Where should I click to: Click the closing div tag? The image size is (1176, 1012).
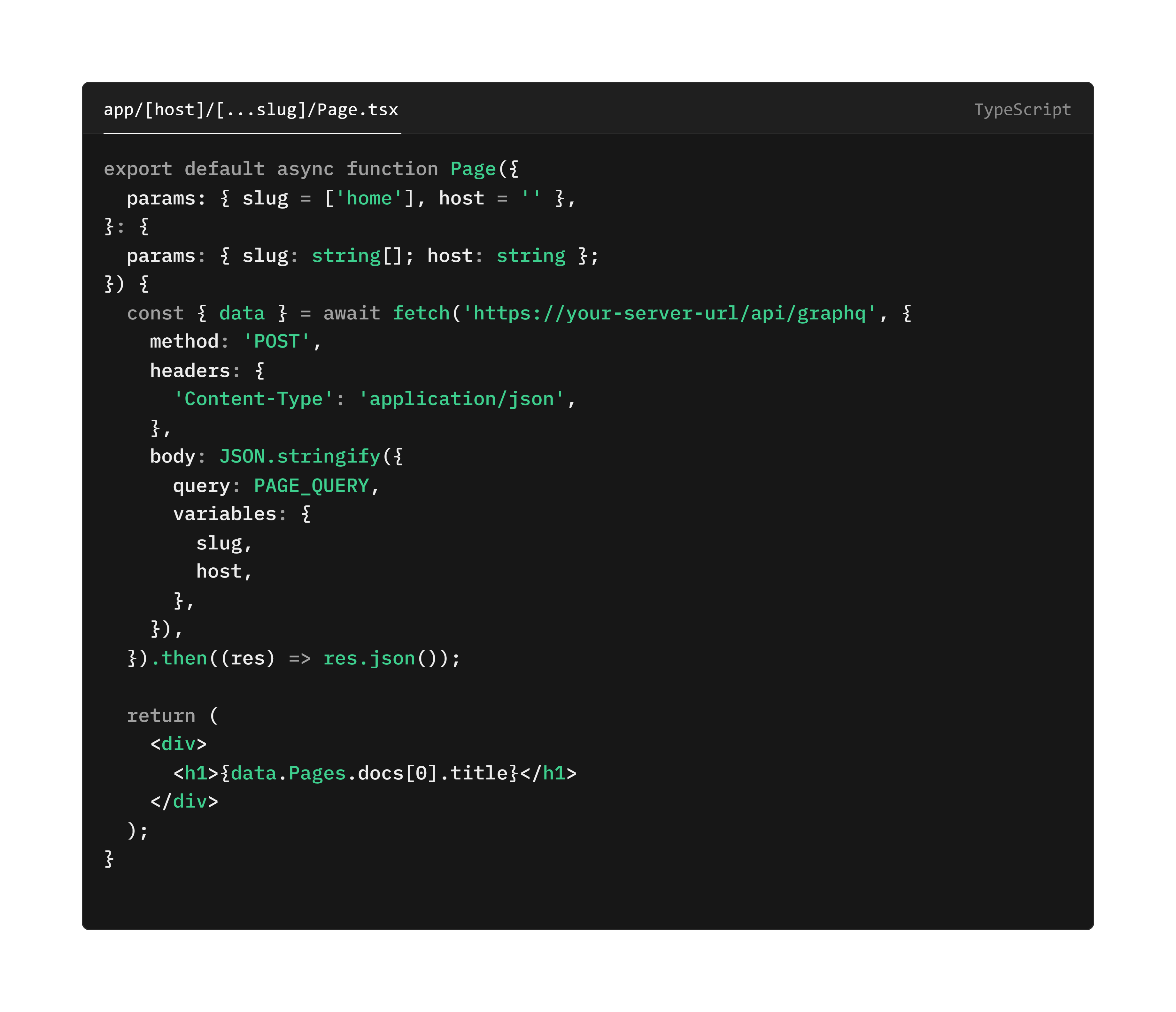click(184, 801)
